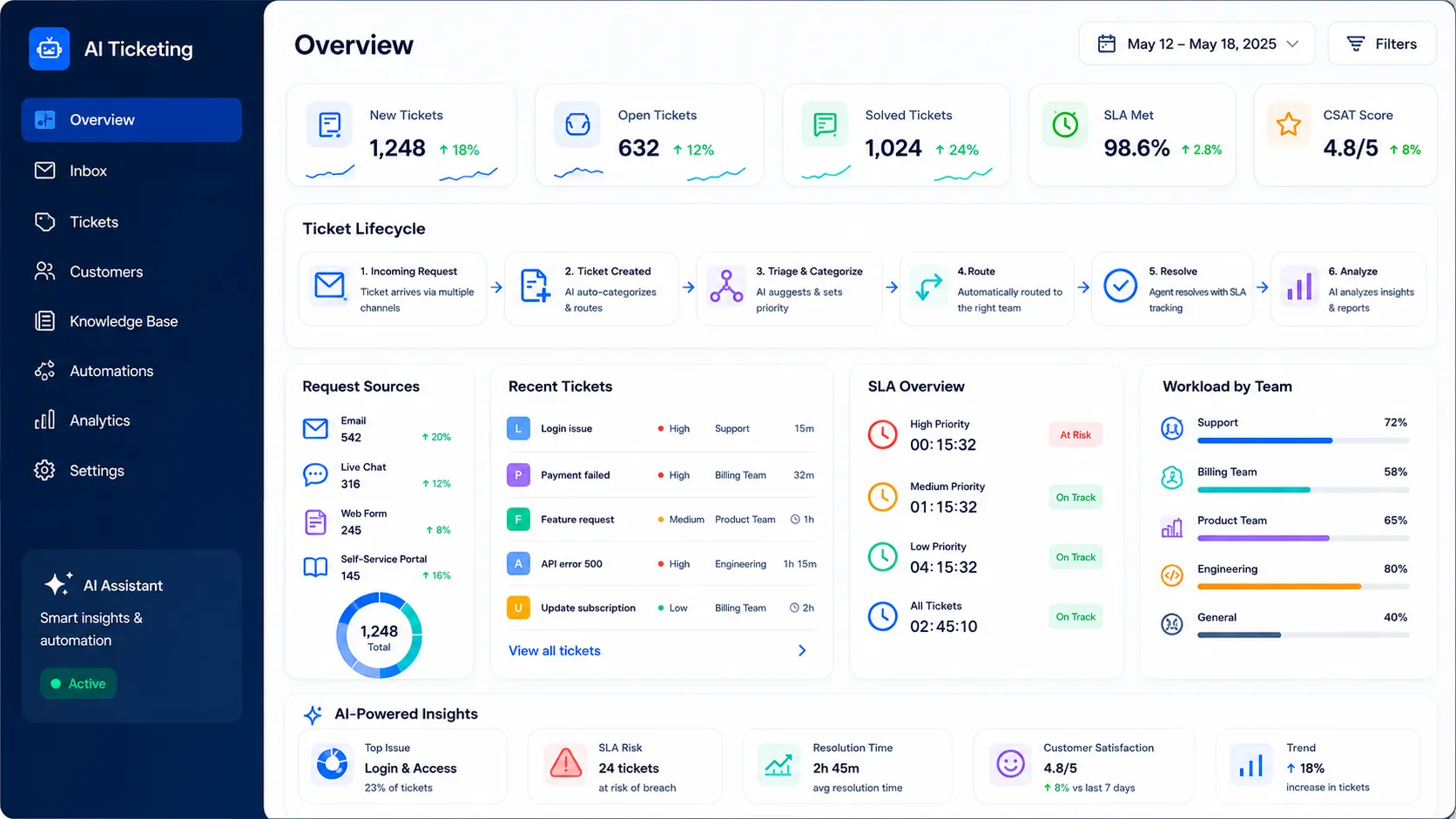Click the Filters button
This screenshot has height=819, width=1456.
[1382, 44]
